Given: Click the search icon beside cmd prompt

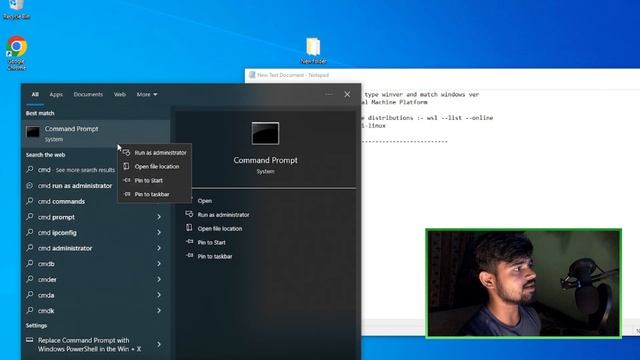Looking at the screenshot, I should (30, 217).
